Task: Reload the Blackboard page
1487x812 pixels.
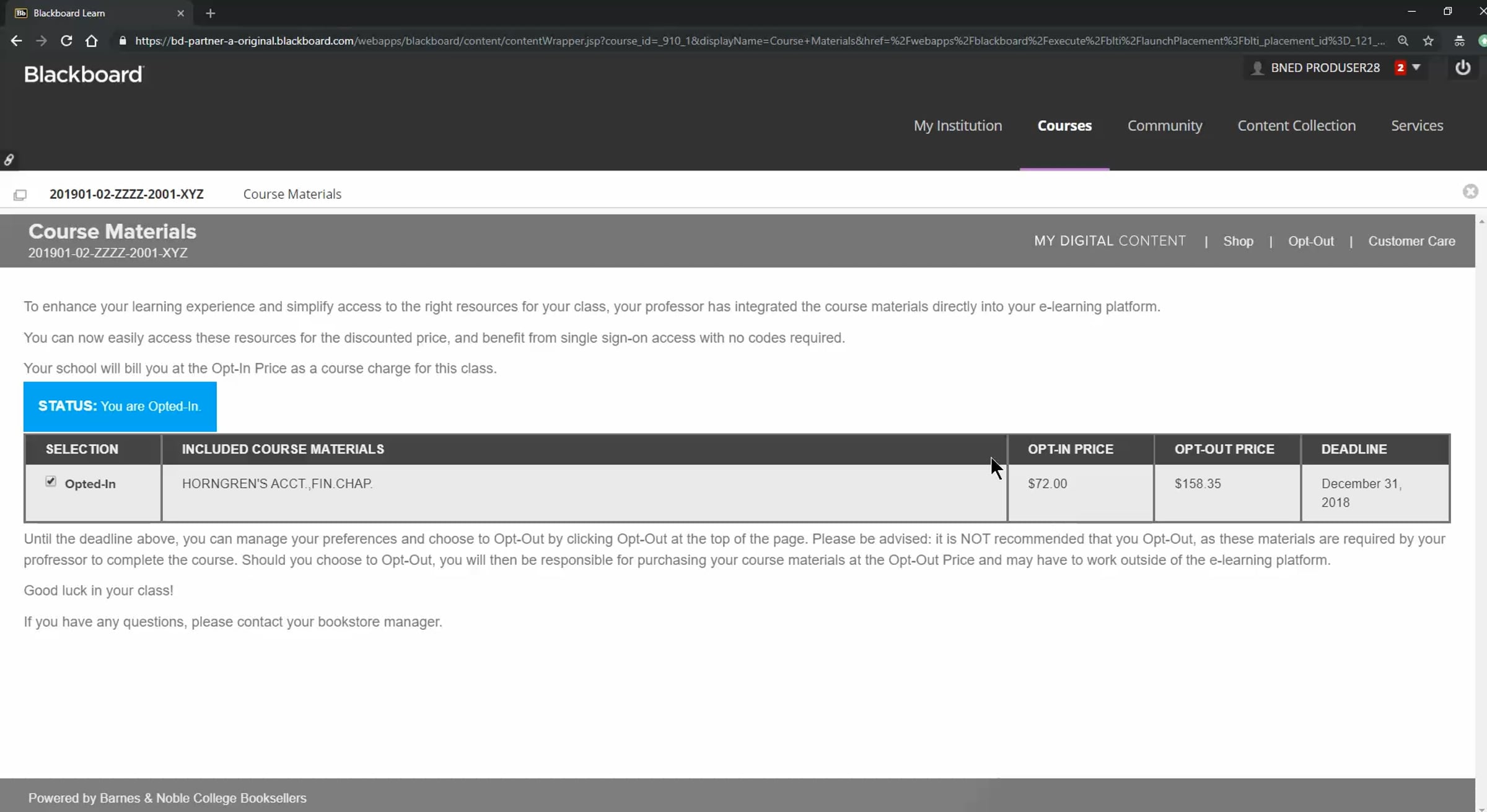Action: (66, 41)
